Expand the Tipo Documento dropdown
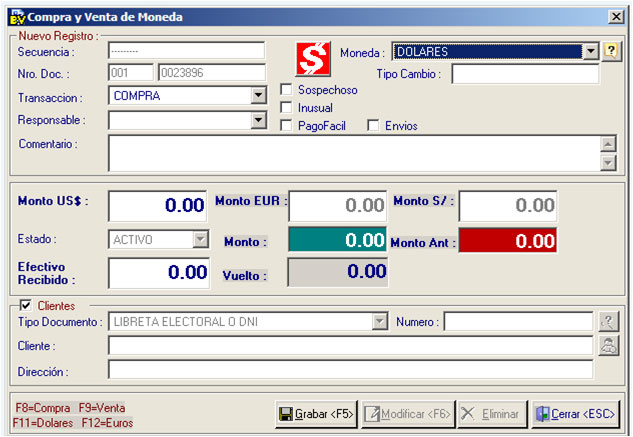Screen dimensions: 633x437 pyautogui.click(x=379, y=321)
